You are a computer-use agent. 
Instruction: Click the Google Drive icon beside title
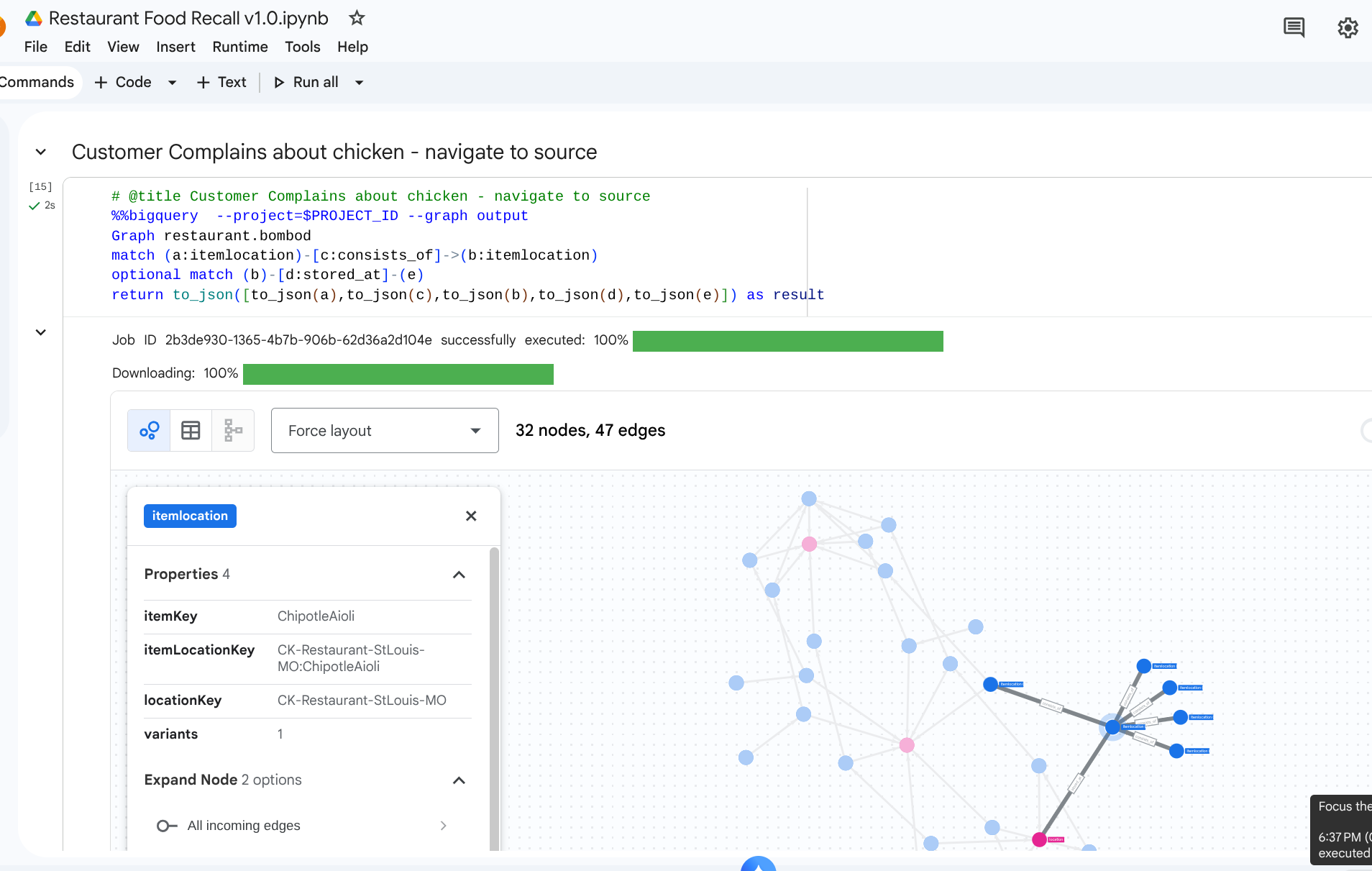34,18
